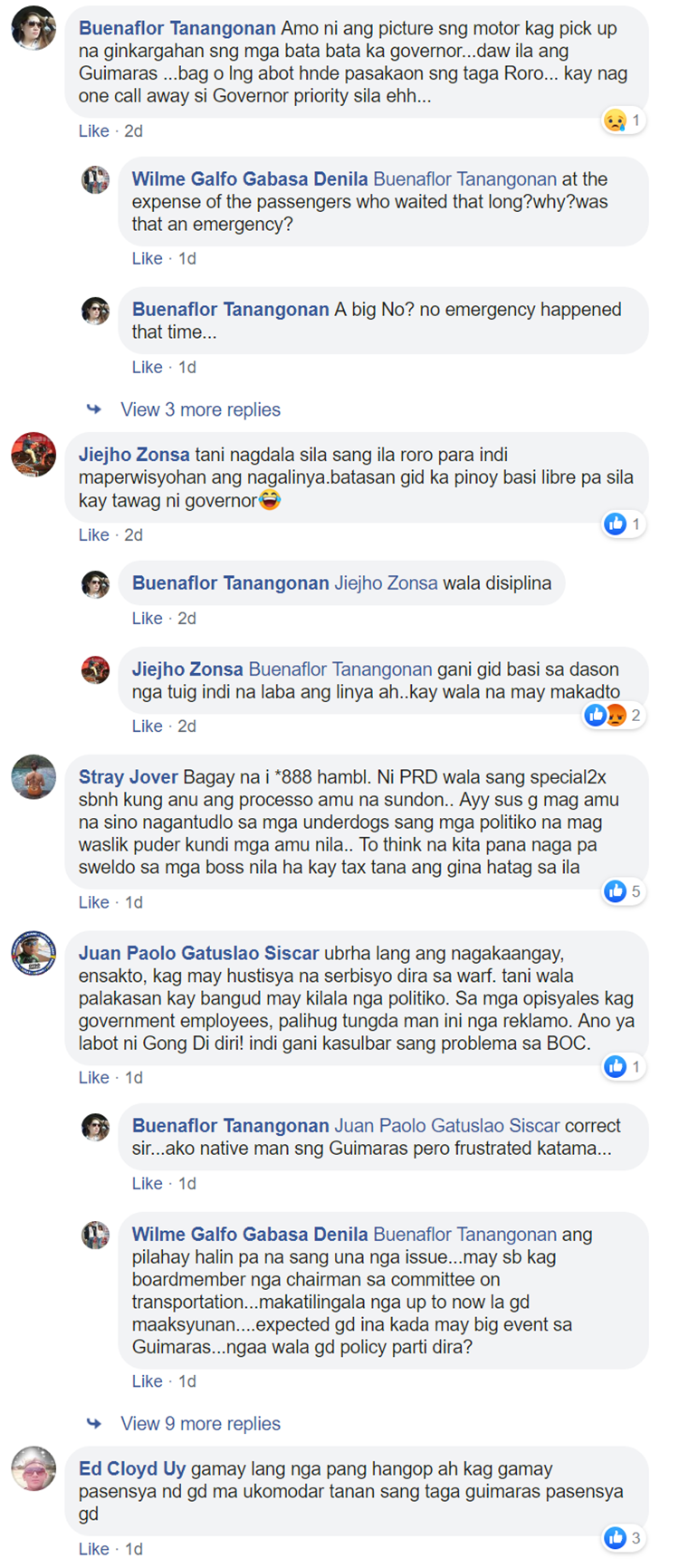Screen dimensions: 679x1568
Task: Open Stray Jover name link
Action: click(128, 777)
